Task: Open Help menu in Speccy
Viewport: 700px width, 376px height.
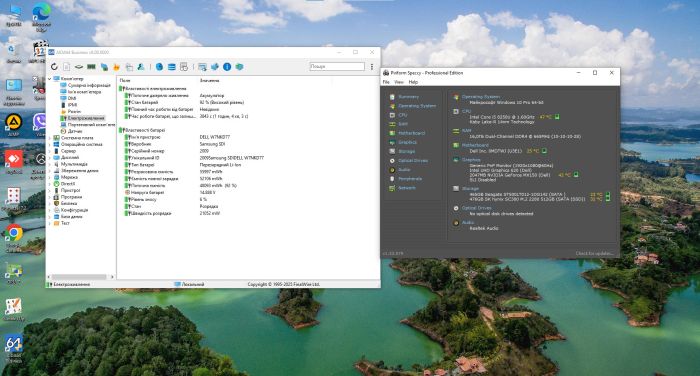Action: [x=413, y=82]
